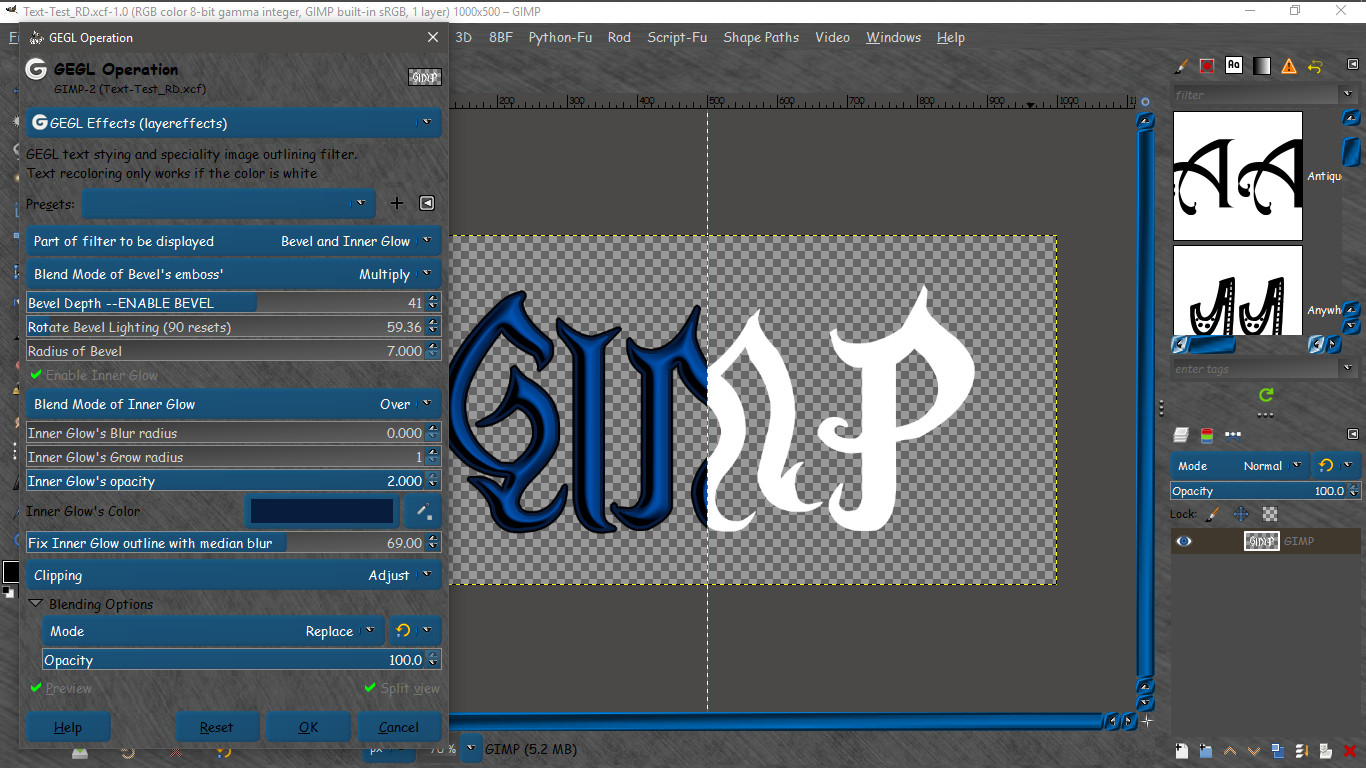Select the Antiqua font preview thumbnail
The width and height of the screenshot is (1366, 768).
click(1238, 176)
